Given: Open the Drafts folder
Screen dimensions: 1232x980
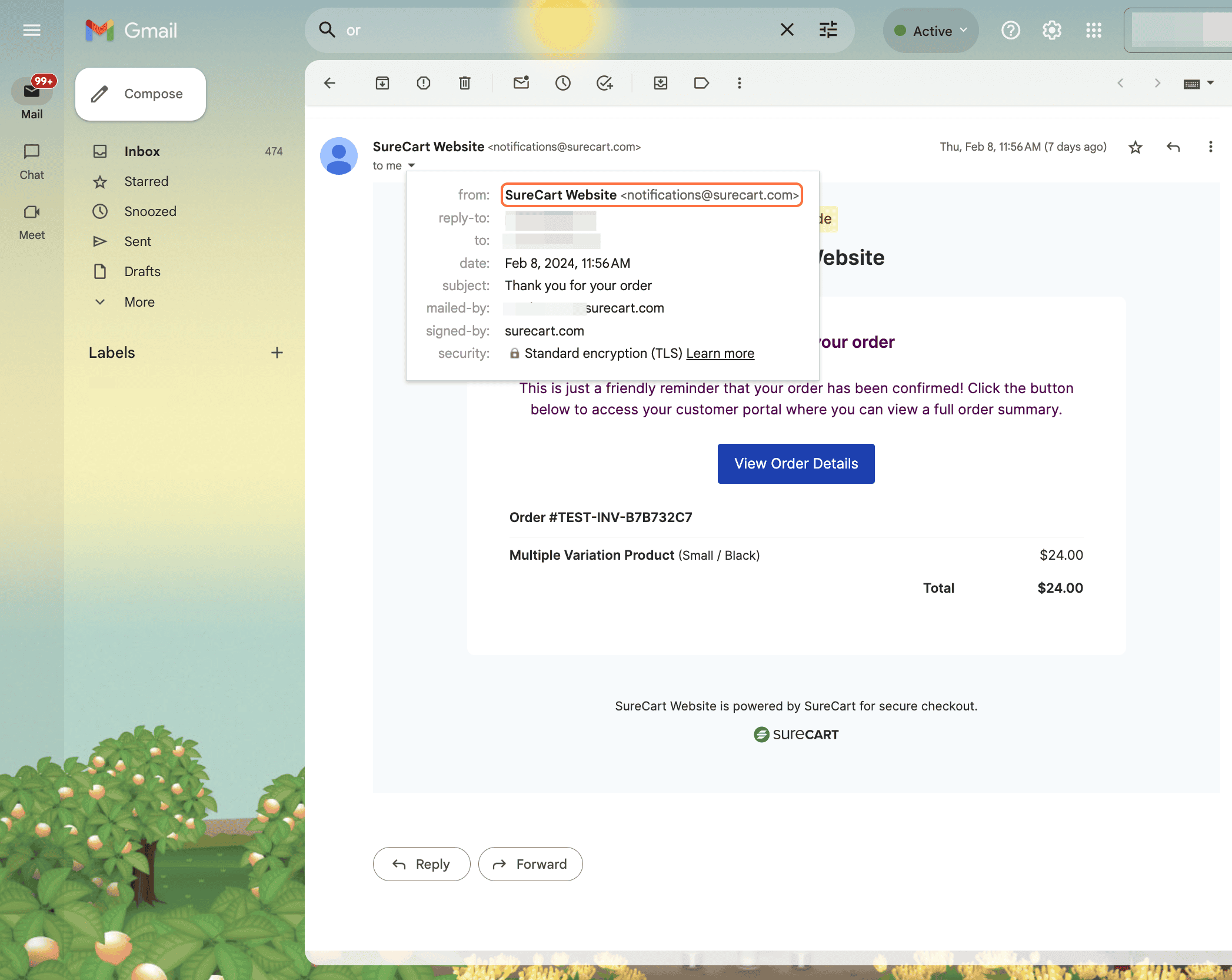Looking at the screenshot, I should (x=142, y=271).
